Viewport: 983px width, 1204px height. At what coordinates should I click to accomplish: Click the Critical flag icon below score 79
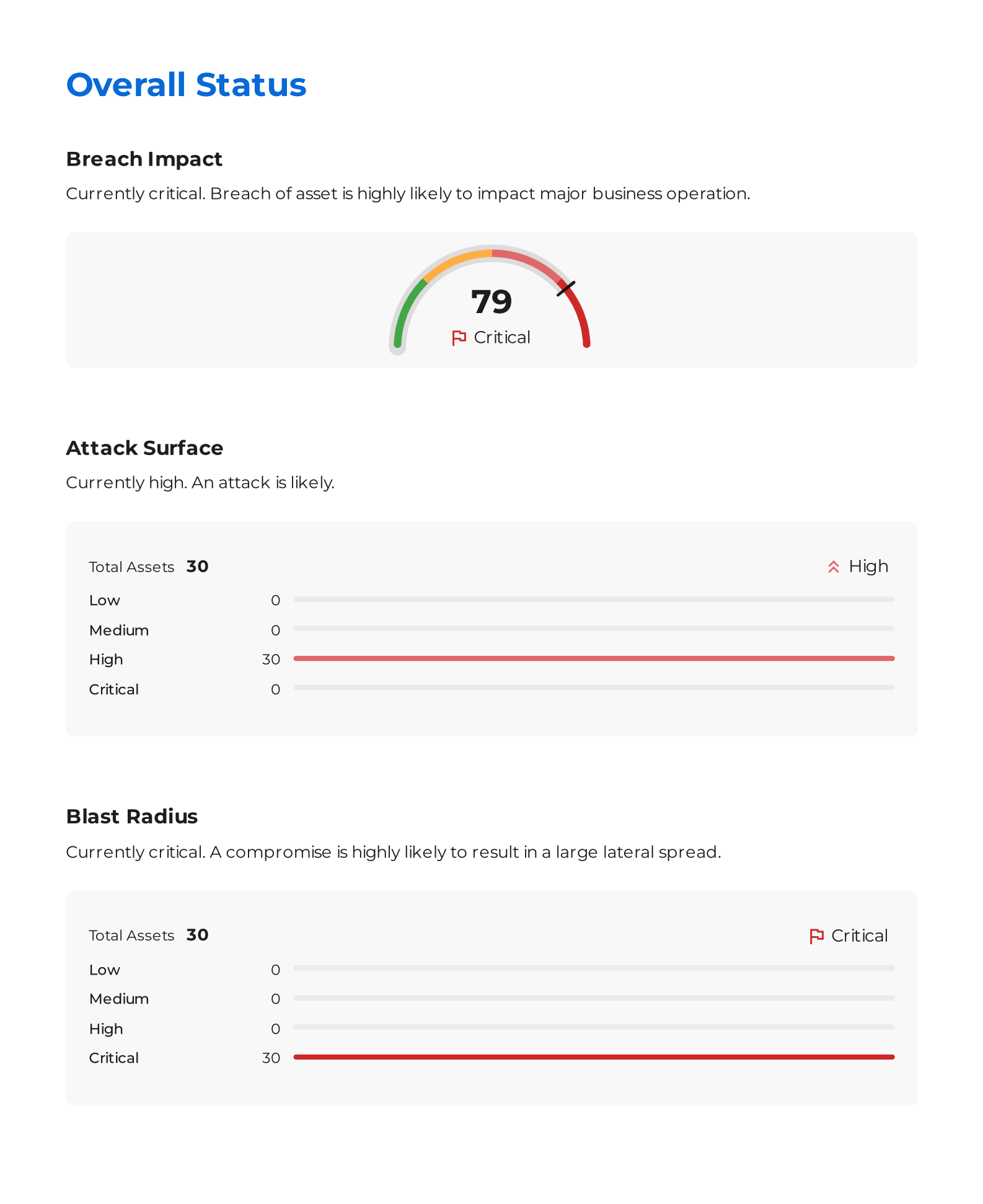click(459, 338)
